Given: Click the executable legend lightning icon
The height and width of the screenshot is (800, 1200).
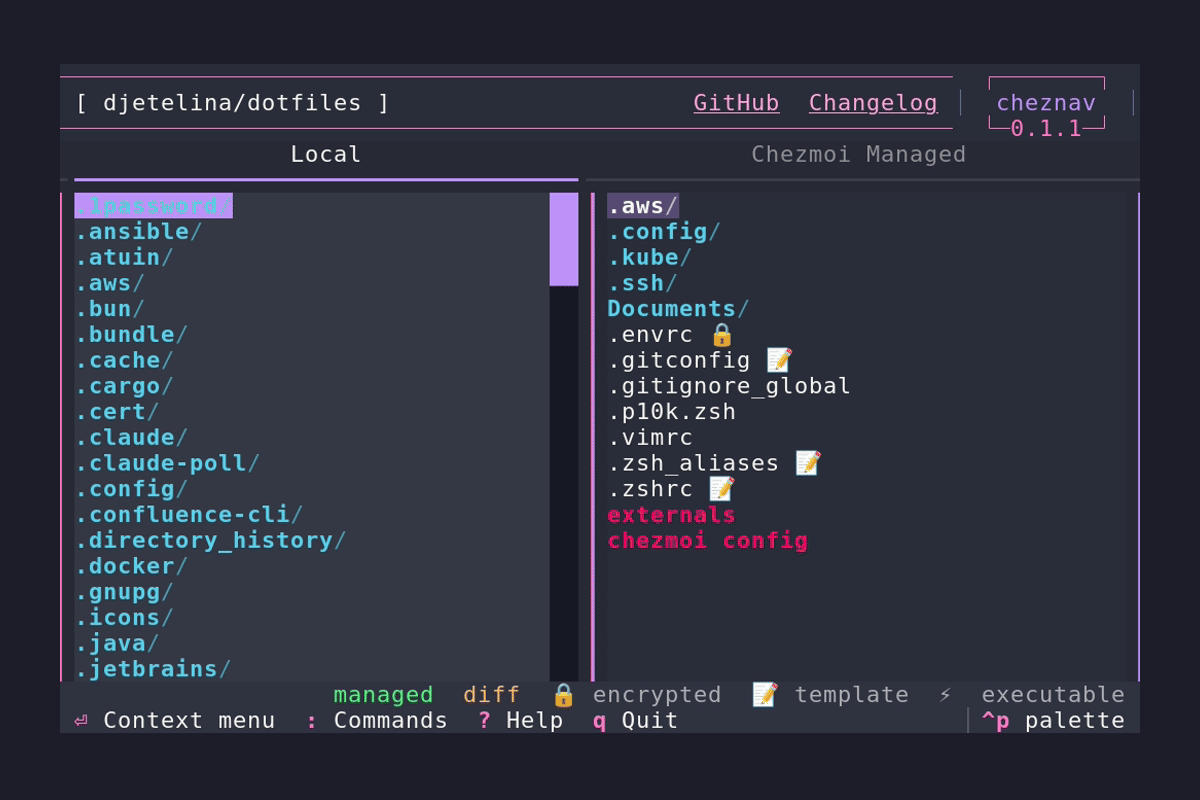Looking at the screenshot, I should [x=945, y=695].
